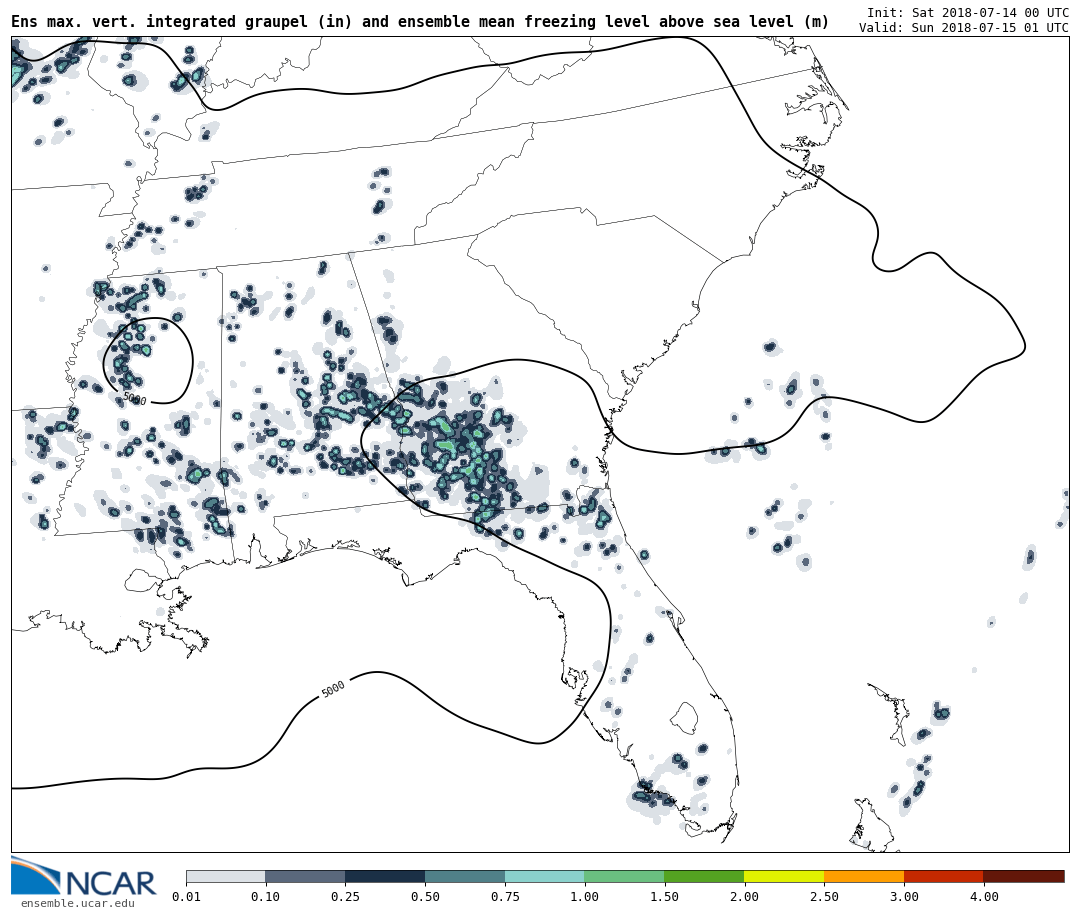Screen dimensions: 1080x915
Task: Click the 5000 contour label over the Gulf
Action: coord(333,688)
